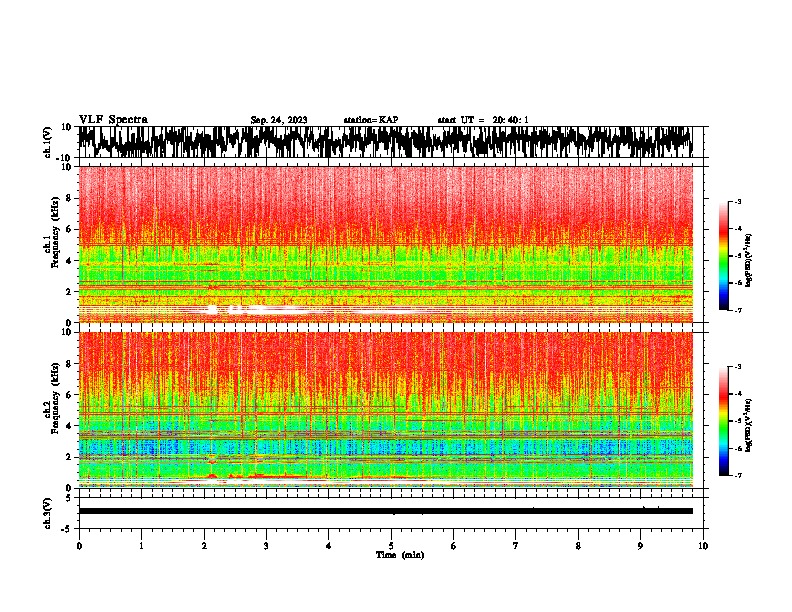Click the "ch.1(V)" waveform axis label

click(48, 142)
